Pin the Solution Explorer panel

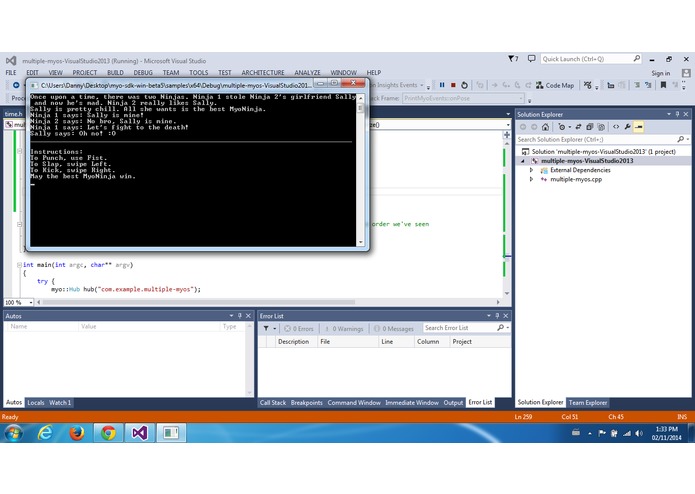click(x=677, y=114)
